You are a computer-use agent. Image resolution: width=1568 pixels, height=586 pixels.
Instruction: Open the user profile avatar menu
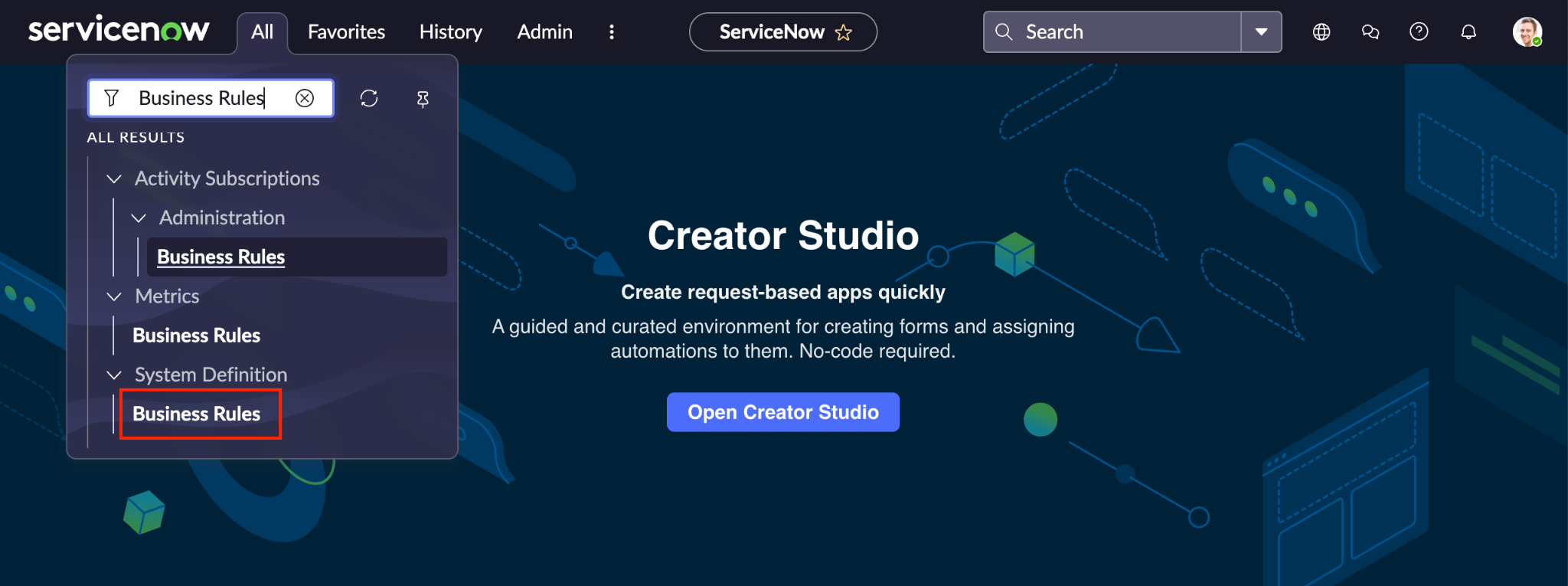tap(1527, 32)
